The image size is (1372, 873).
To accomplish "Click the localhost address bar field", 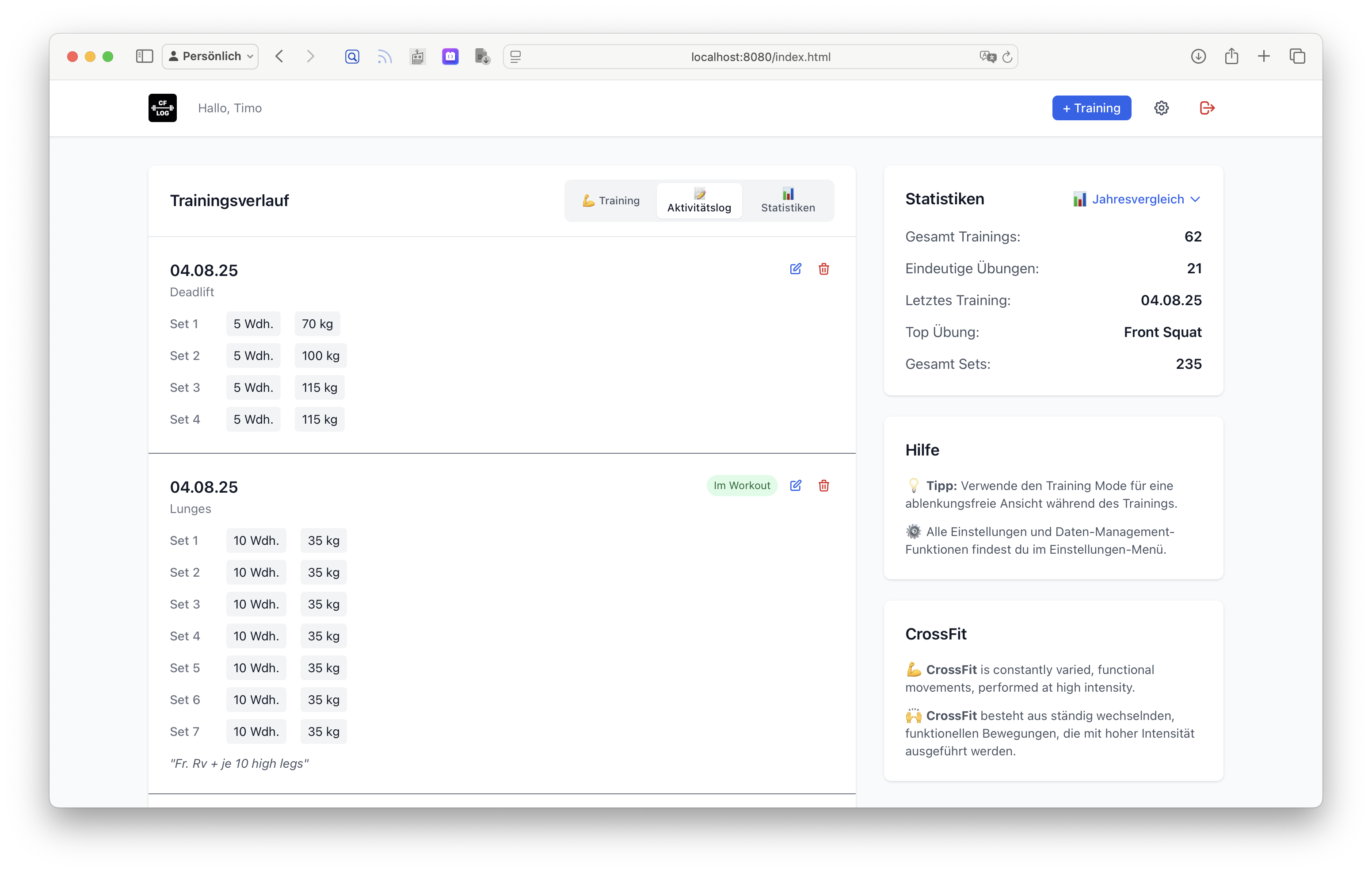I will [x=760, y=57].
